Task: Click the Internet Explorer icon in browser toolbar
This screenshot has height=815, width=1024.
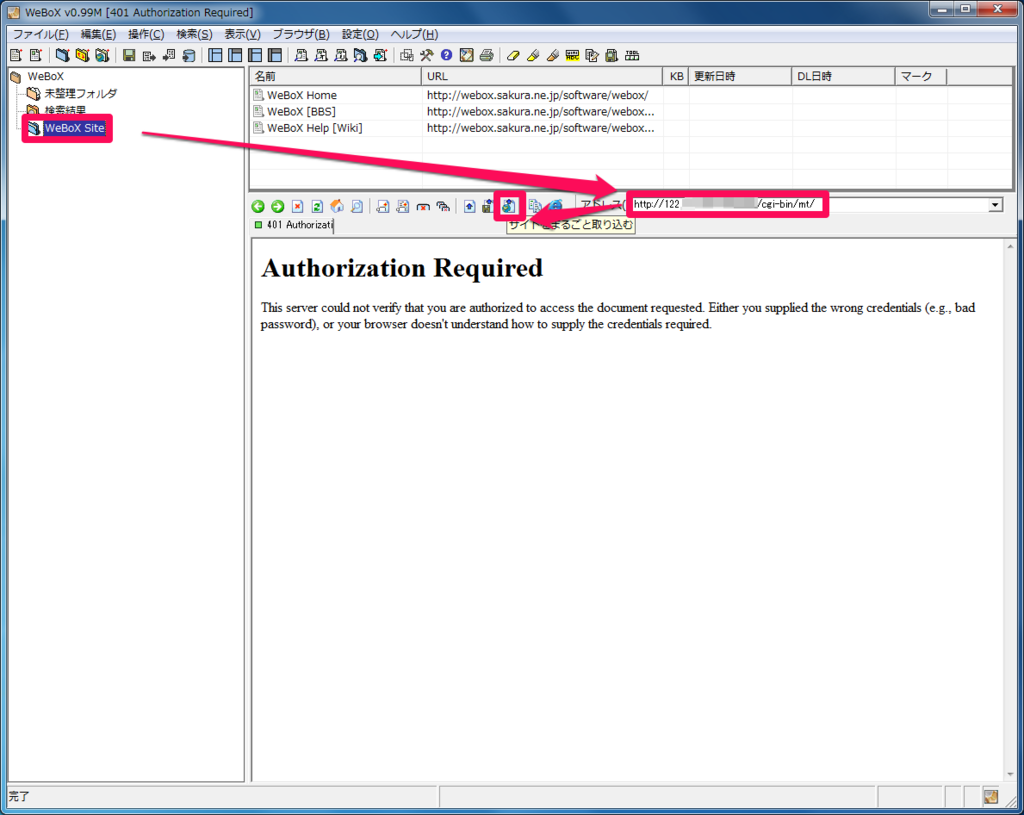Action: pos(556,206)
